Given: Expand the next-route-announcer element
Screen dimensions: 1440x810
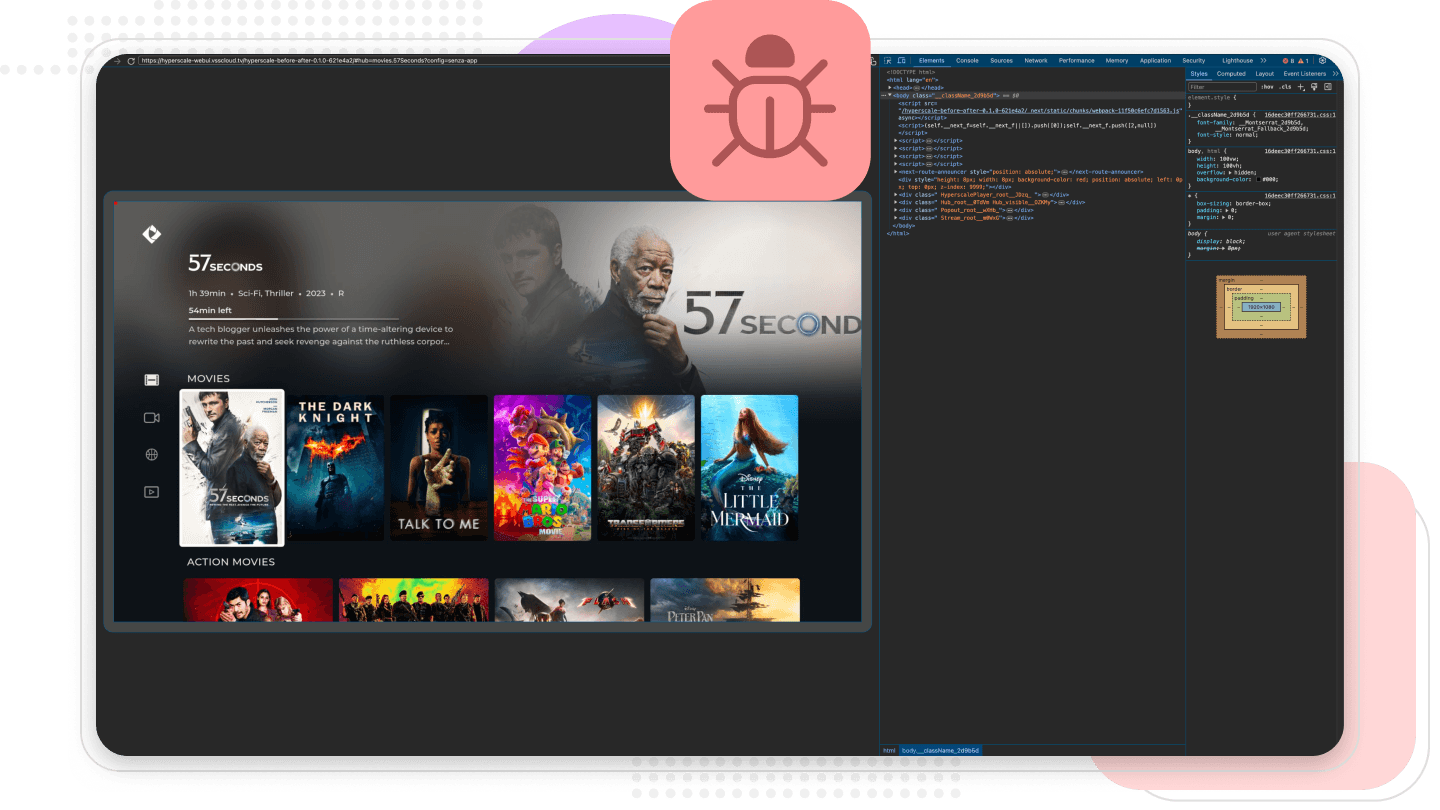Looking at the screenshot, I should [896, 171].
